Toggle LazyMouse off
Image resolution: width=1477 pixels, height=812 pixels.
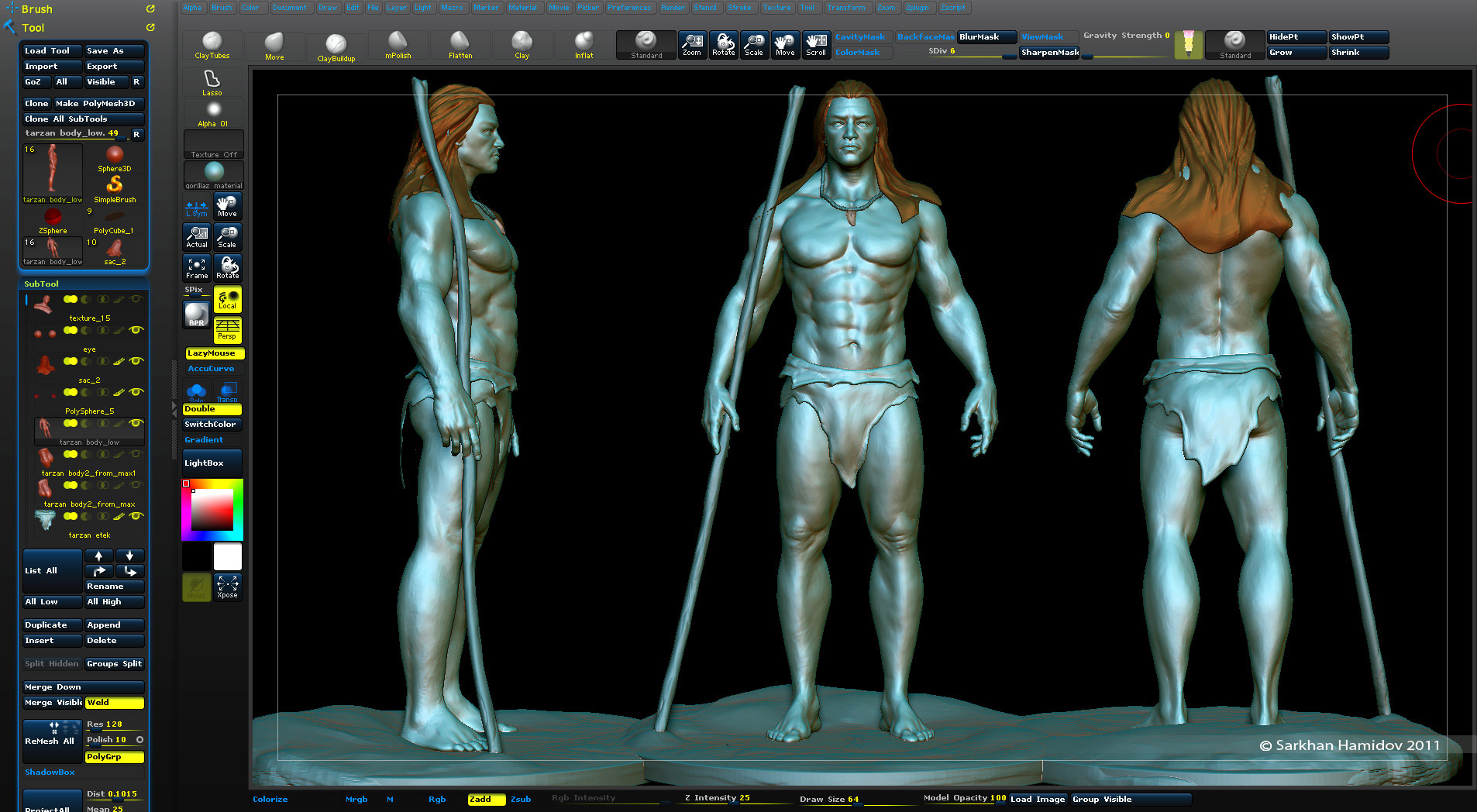click(215, 353)
